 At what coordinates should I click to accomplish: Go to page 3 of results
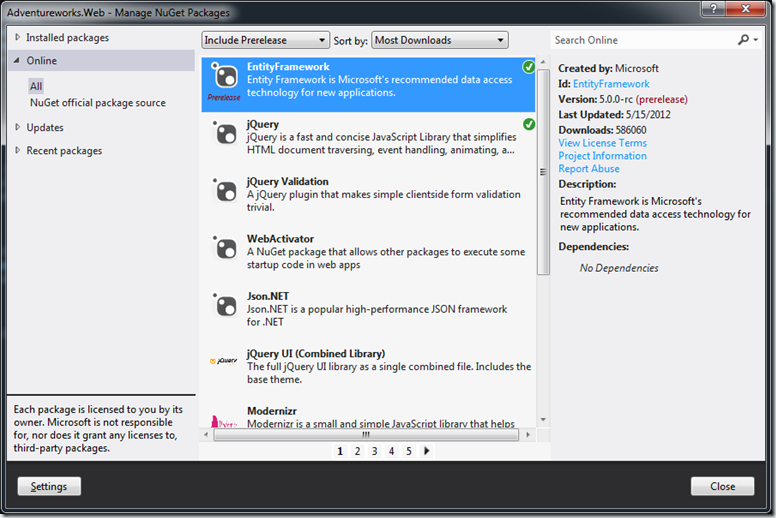tap(375, 451)
